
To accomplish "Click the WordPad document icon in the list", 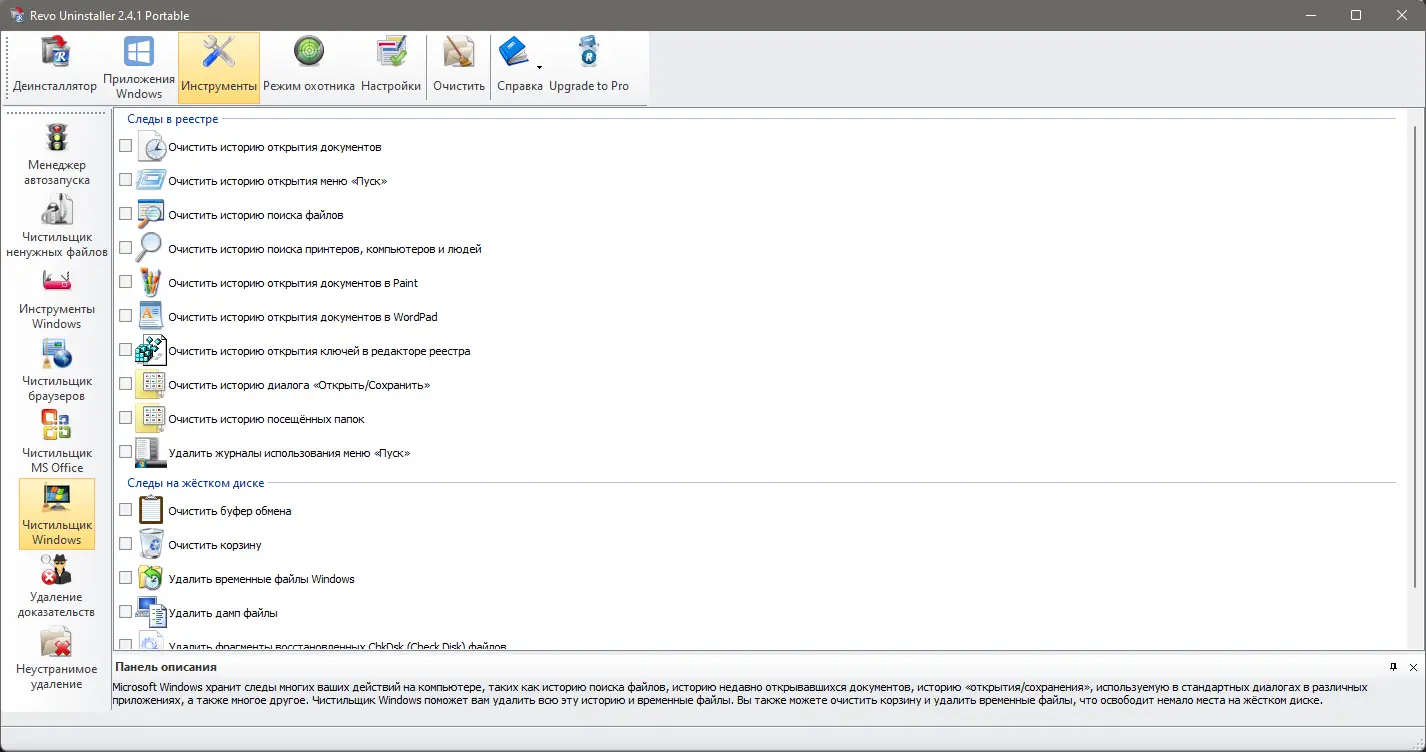I will click(x=151, y=317).
